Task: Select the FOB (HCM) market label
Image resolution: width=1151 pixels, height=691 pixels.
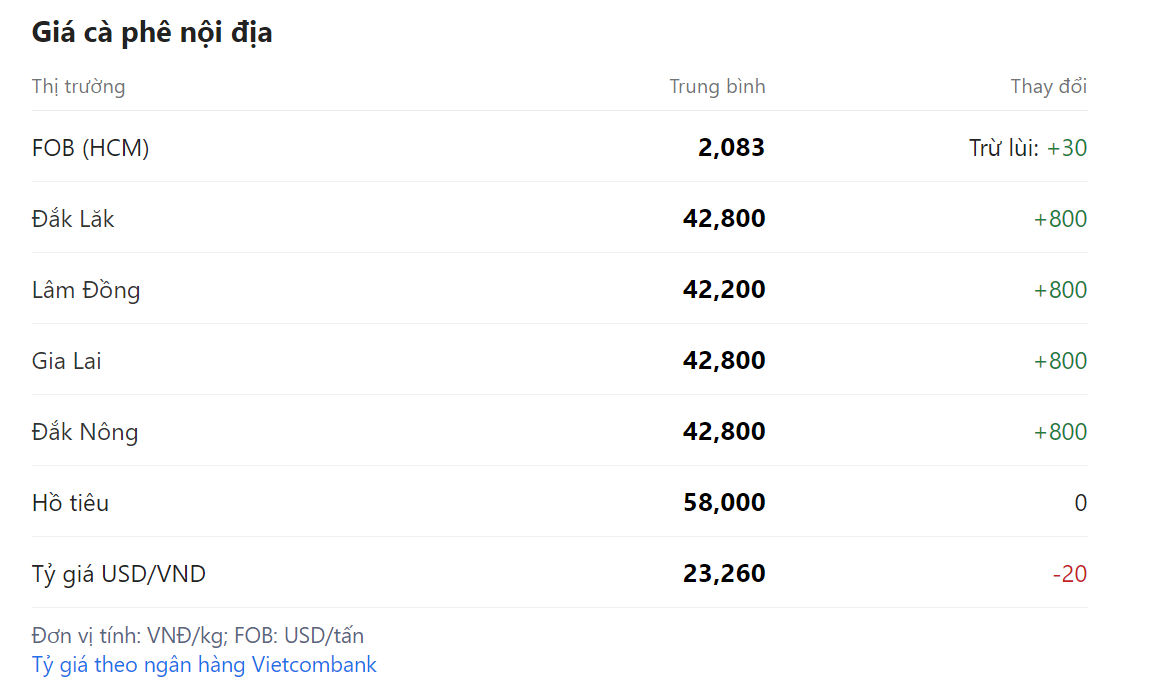Action: [x=90, y=148]
